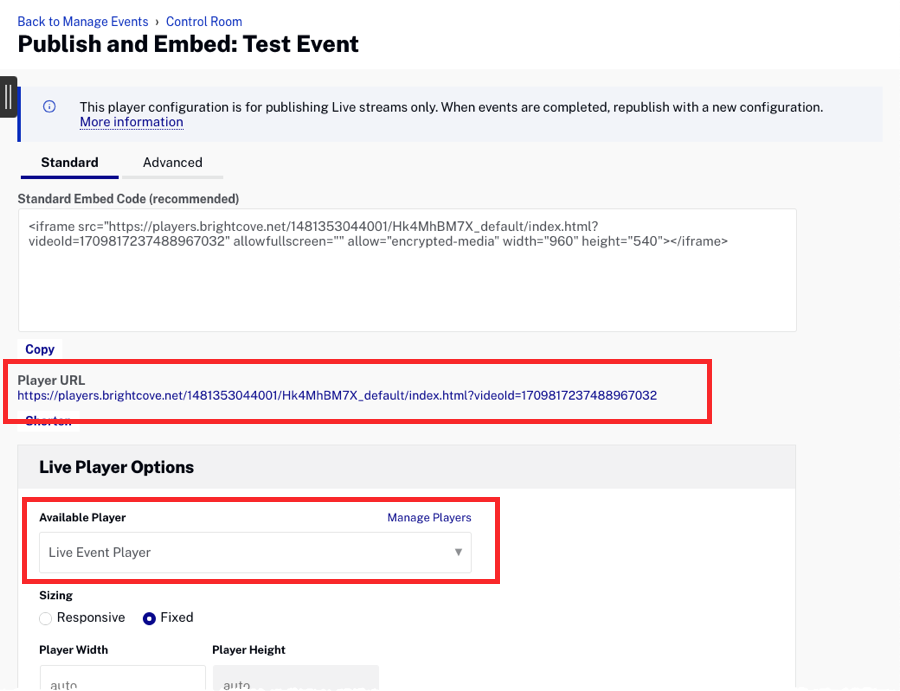Click Shorten below the Player URL

(x=48, y=421)
